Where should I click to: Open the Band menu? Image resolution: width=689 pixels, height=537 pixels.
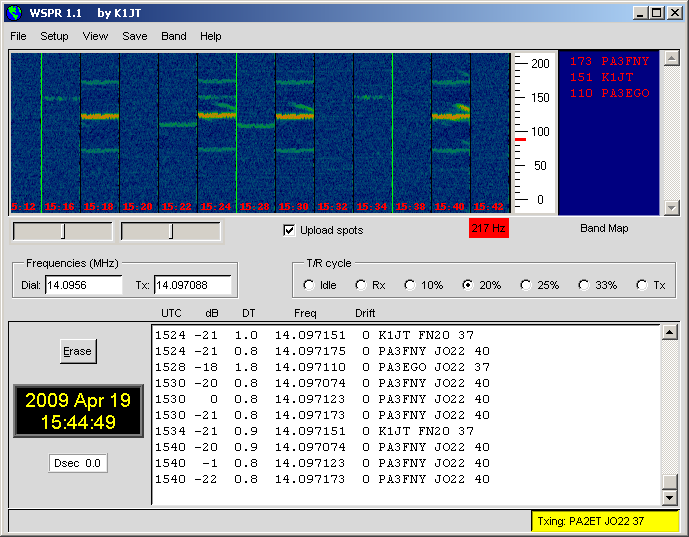[174, 36]
